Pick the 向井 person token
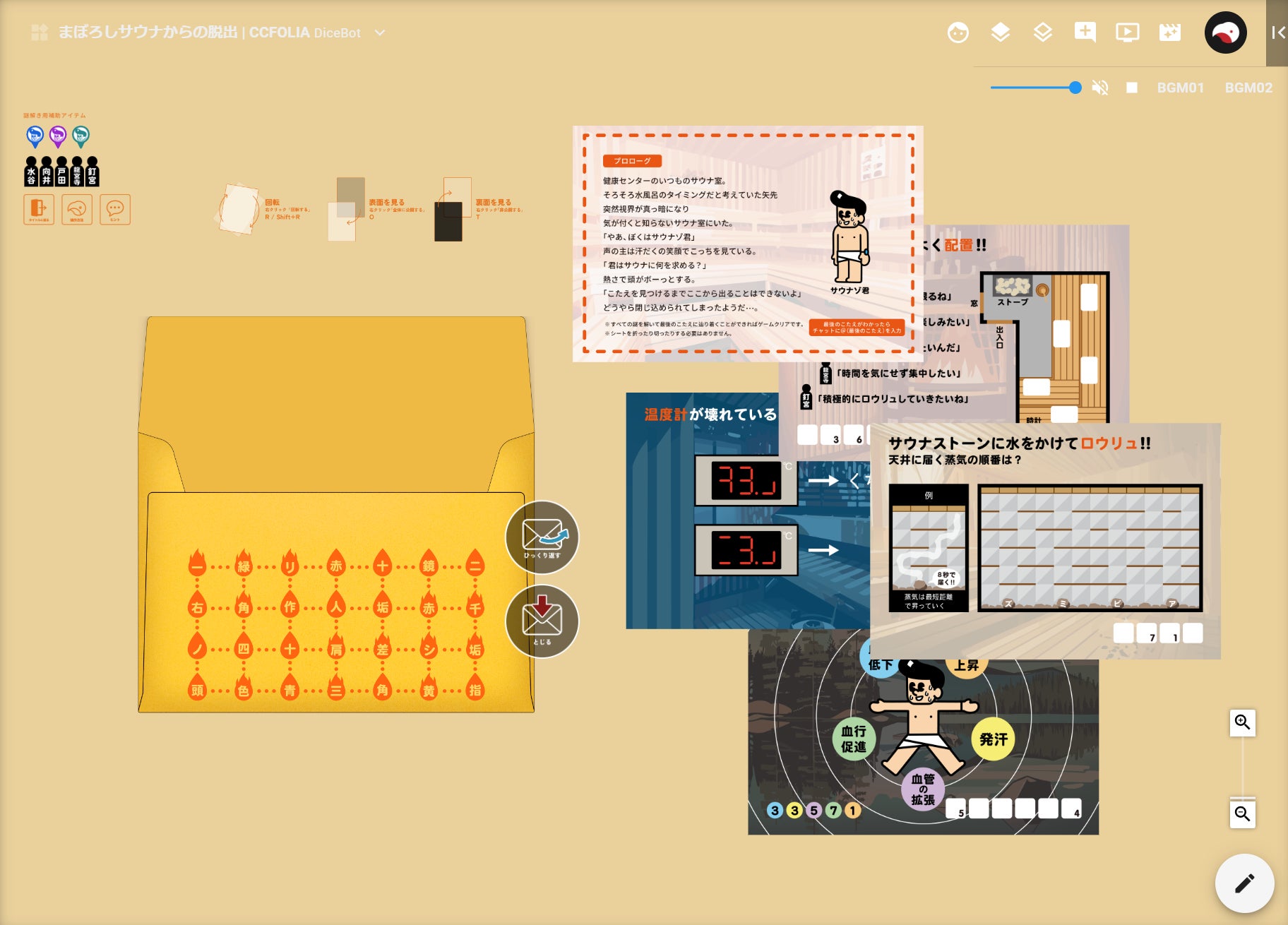This screenshot has height=925, width=1288. pyautogui.click(x=47, y=172)
